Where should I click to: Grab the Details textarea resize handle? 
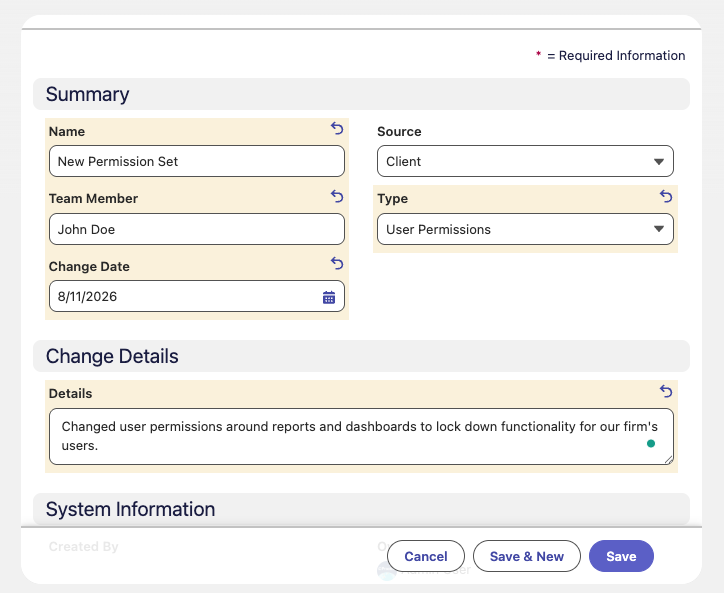669,460
